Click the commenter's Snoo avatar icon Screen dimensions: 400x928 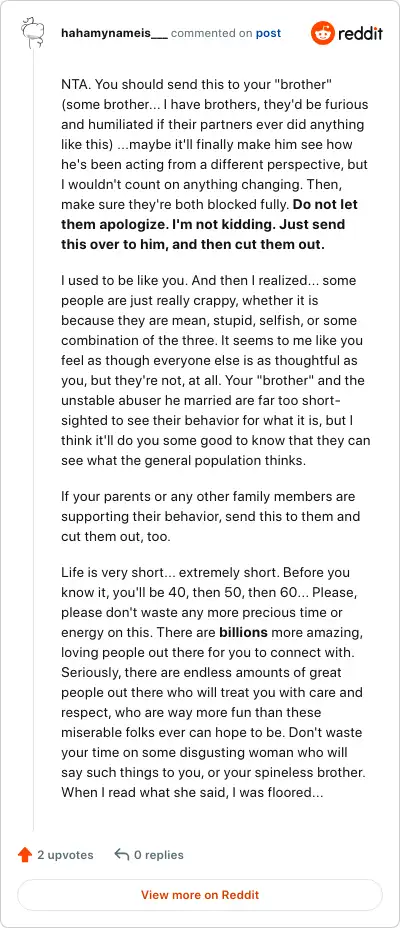click(33, 33)
